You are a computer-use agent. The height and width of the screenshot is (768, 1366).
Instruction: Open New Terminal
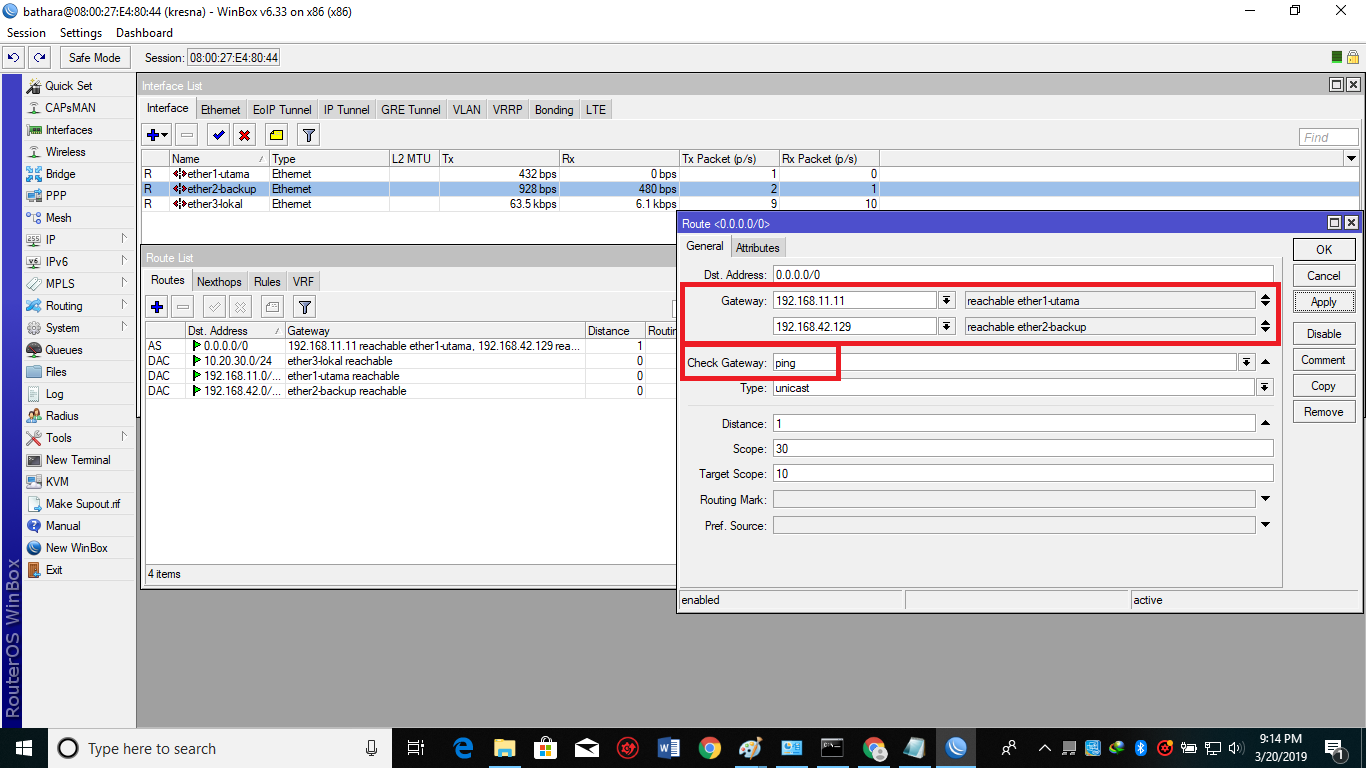[77, 460]
